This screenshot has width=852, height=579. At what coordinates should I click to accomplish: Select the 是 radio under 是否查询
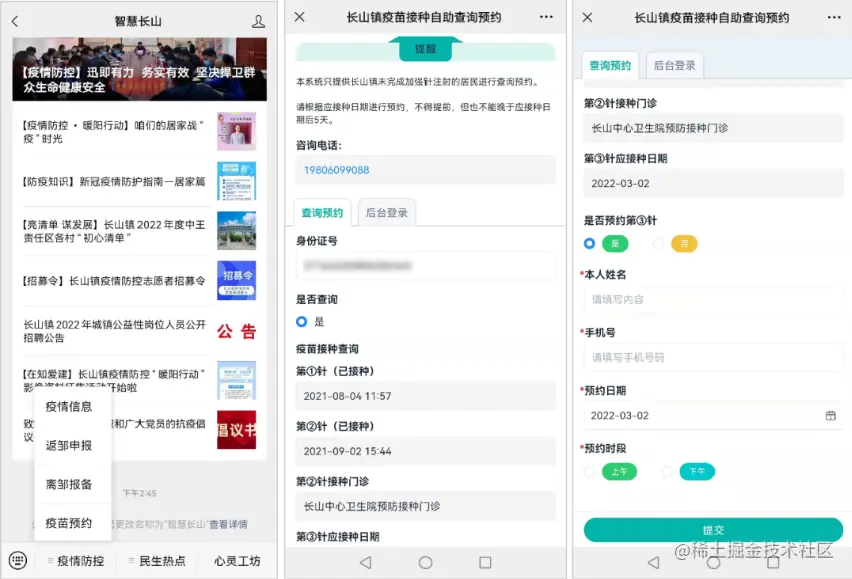click(302, 322)
